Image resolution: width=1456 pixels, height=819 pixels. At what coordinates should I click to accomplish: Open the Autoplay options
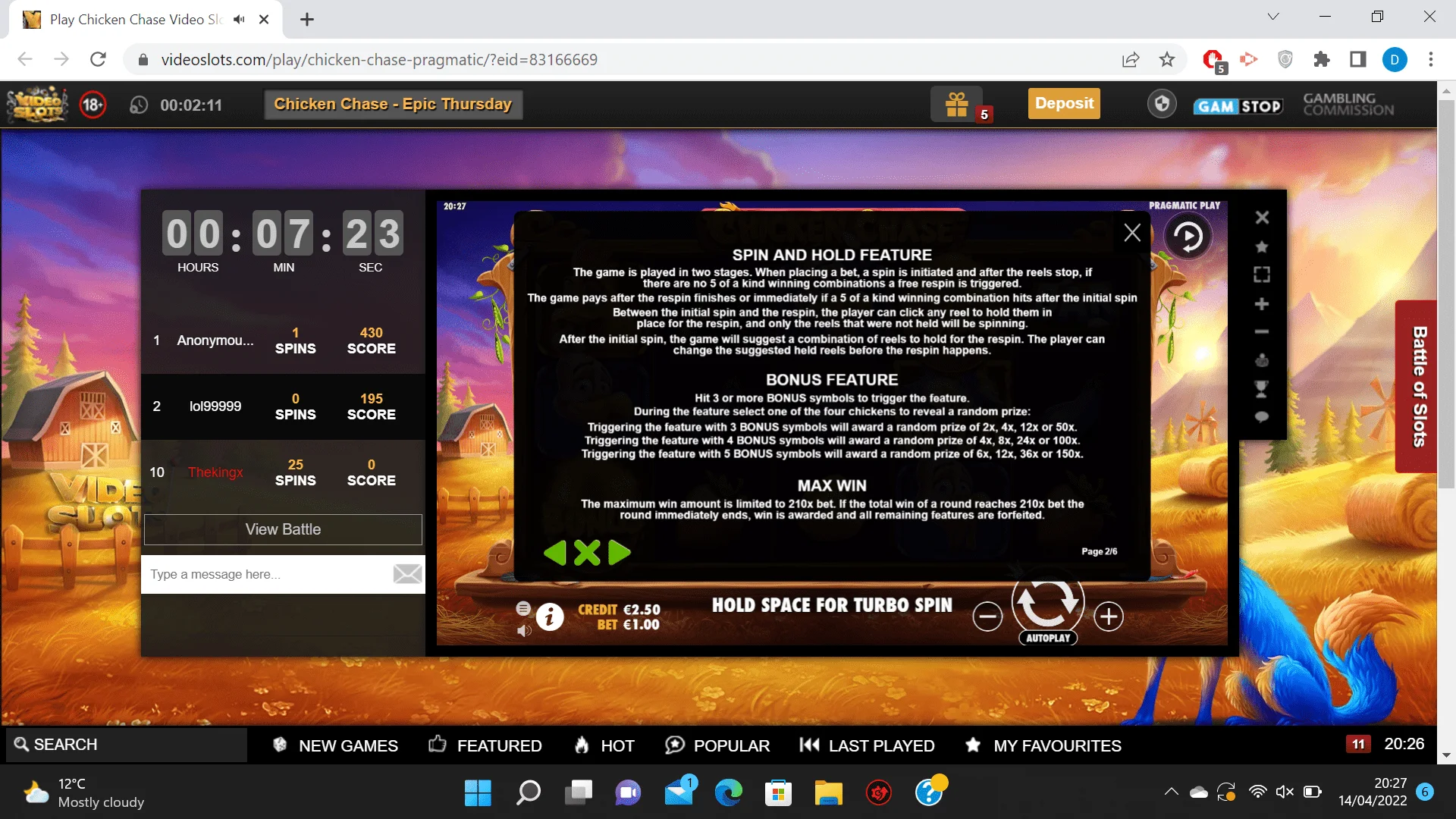[1048, 638]
